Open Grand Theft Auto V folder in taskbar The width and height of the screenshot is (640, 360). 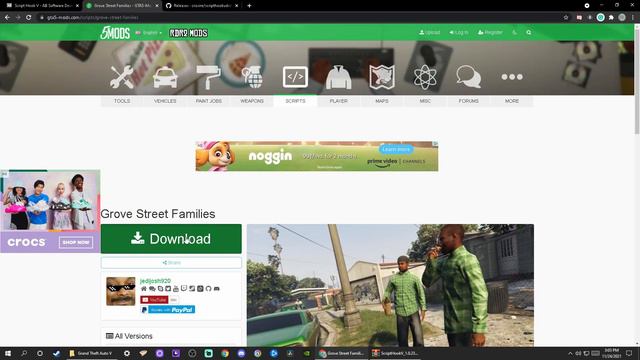pyautogui.click(x=91, y=353)
